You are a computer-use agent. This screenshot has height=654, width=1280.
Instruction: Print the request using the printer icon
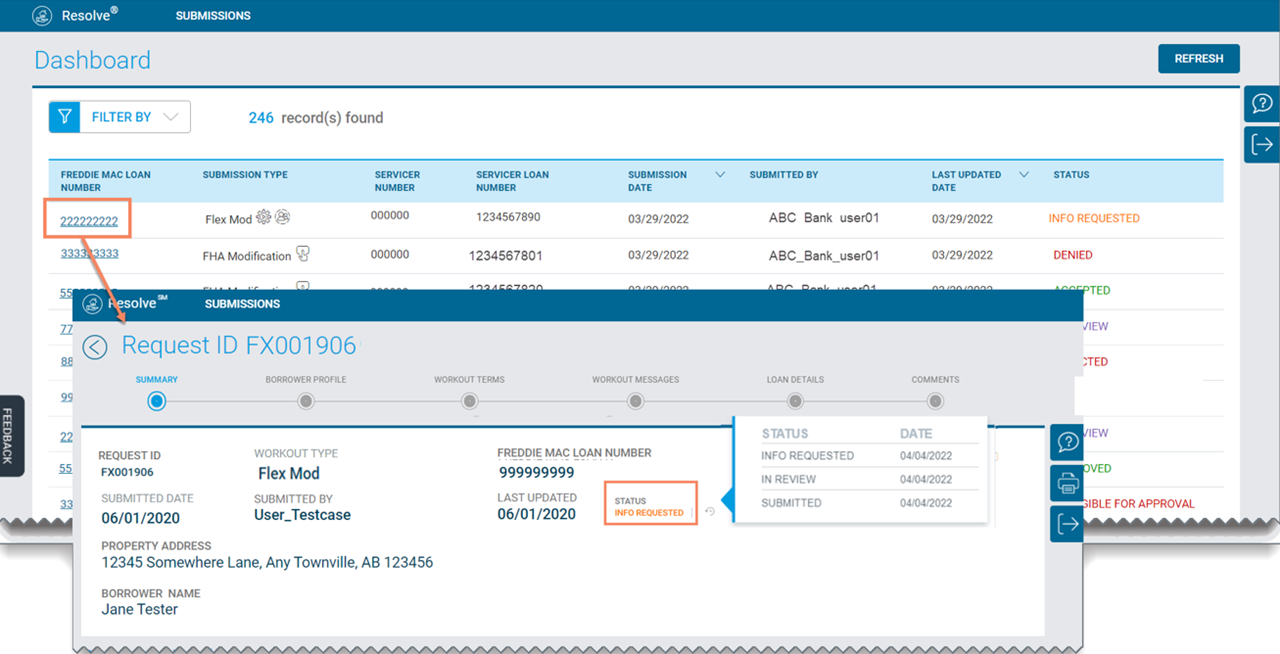[x=1067, y=484]
